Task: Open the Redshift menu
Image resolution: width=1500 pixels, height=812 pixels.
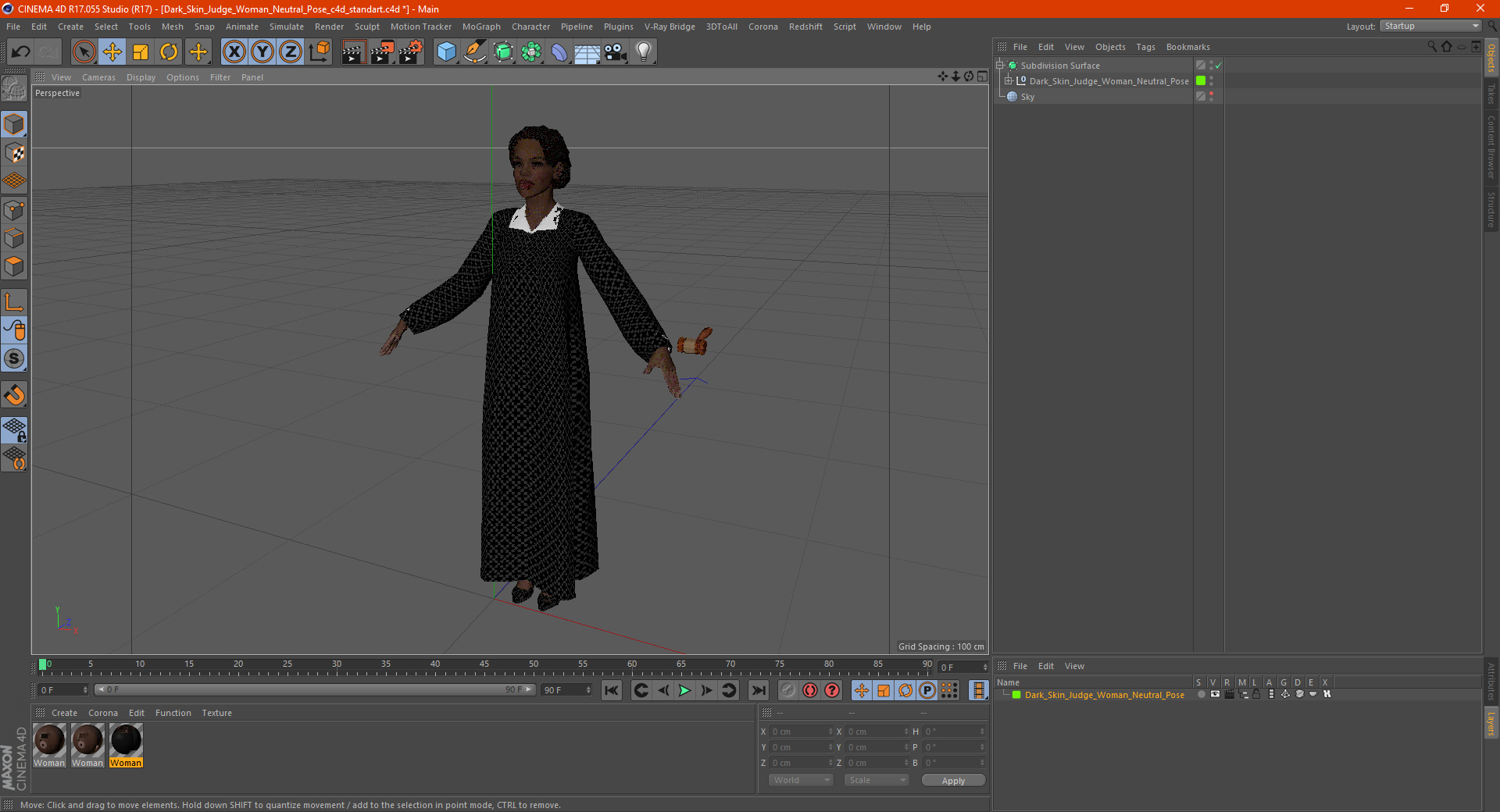Action: [x=805, y=27]
